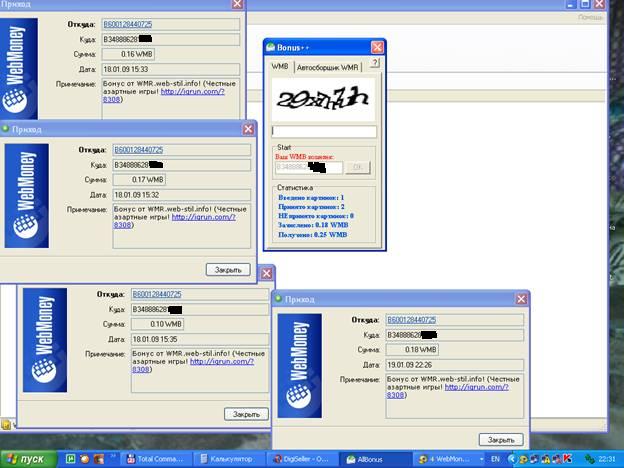
Task: Click the Куда wallet field in the 0.17 WMB window
Action: tap(182, 165)
